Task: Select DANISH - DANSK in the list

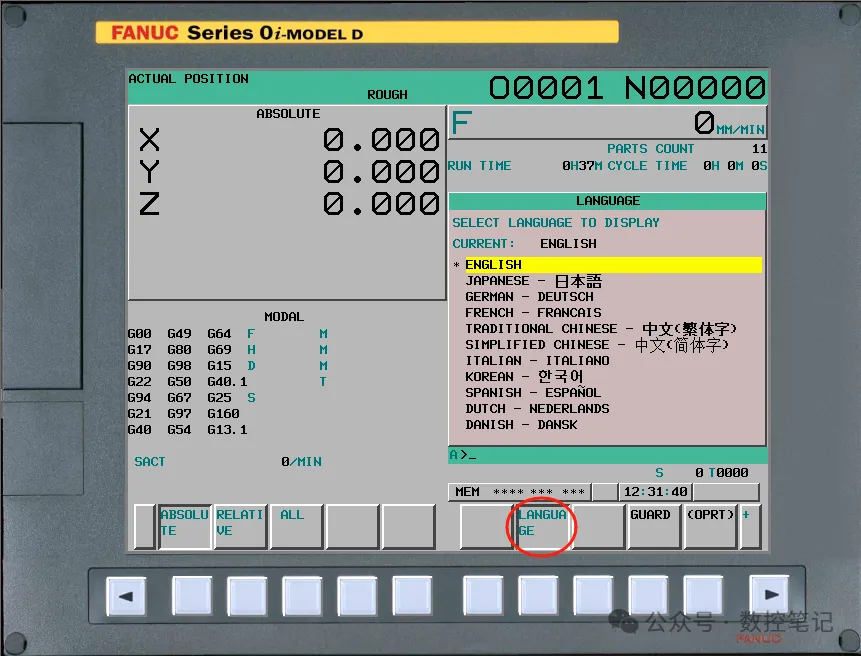Action: coord(521,424)
